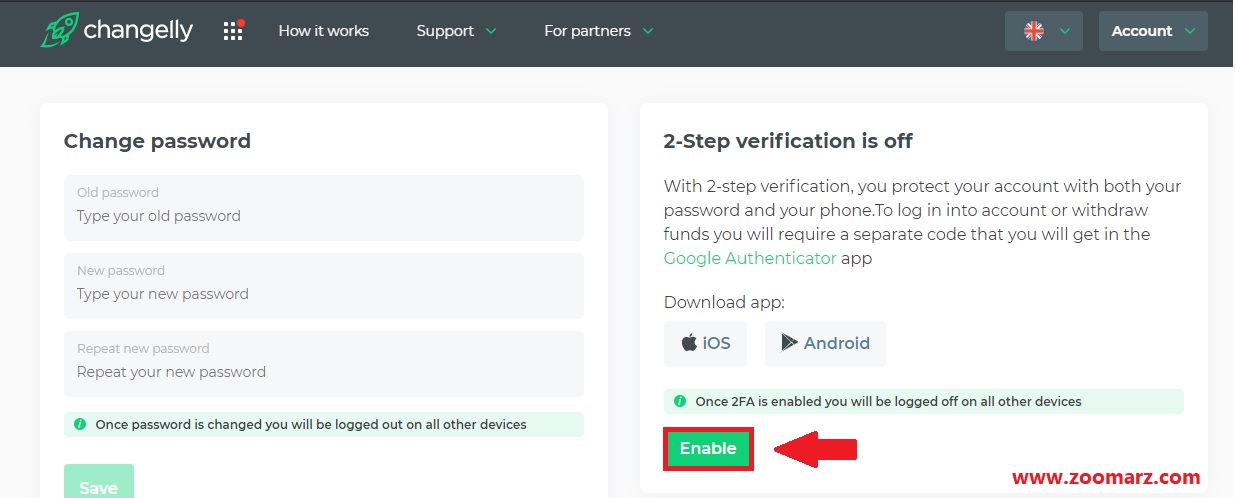1236x498 pixels.
Task: Focus the New password field
Action: (x=323, y=286)
